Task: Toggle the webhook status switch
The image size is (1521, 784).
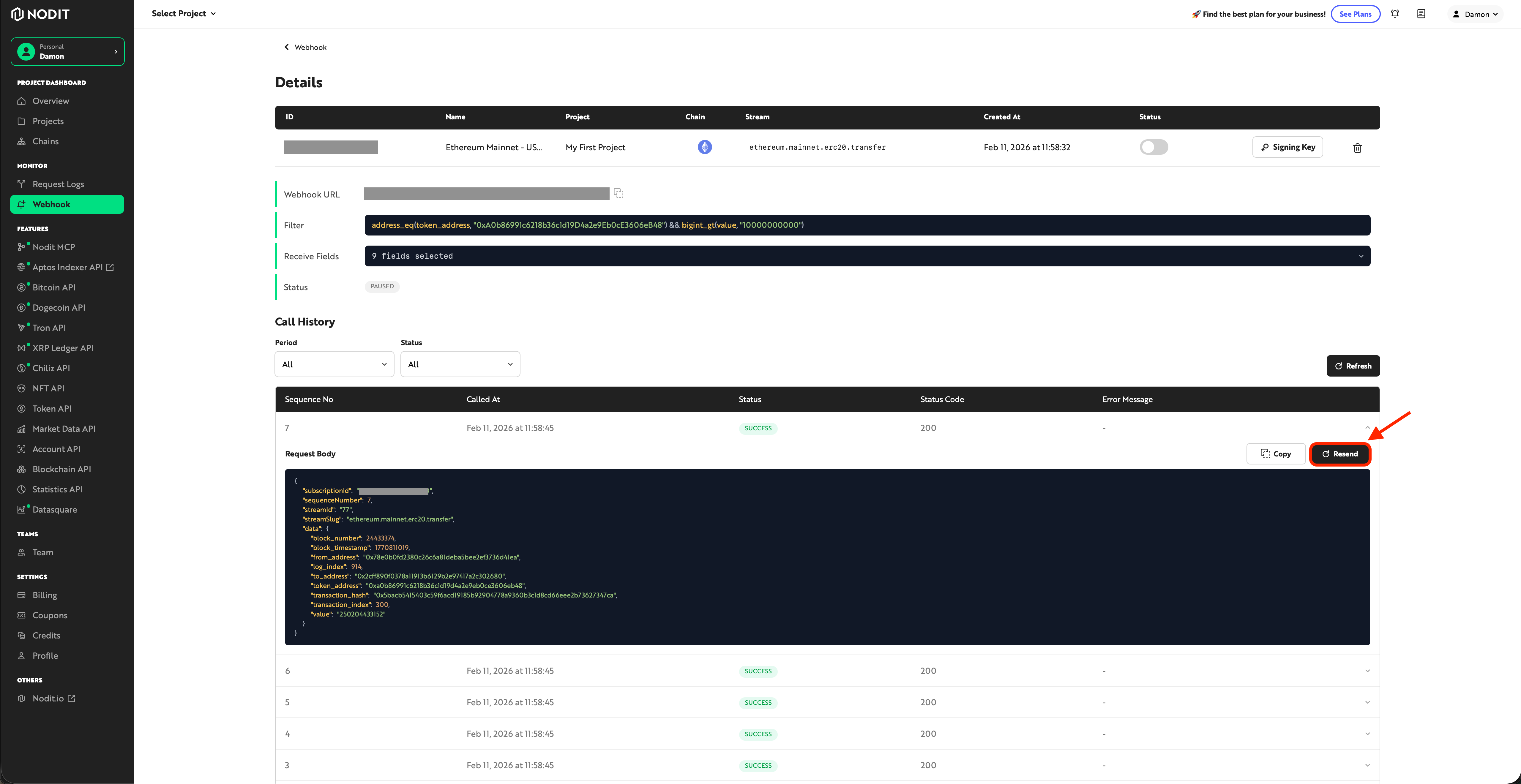Action: (1153, 147)
